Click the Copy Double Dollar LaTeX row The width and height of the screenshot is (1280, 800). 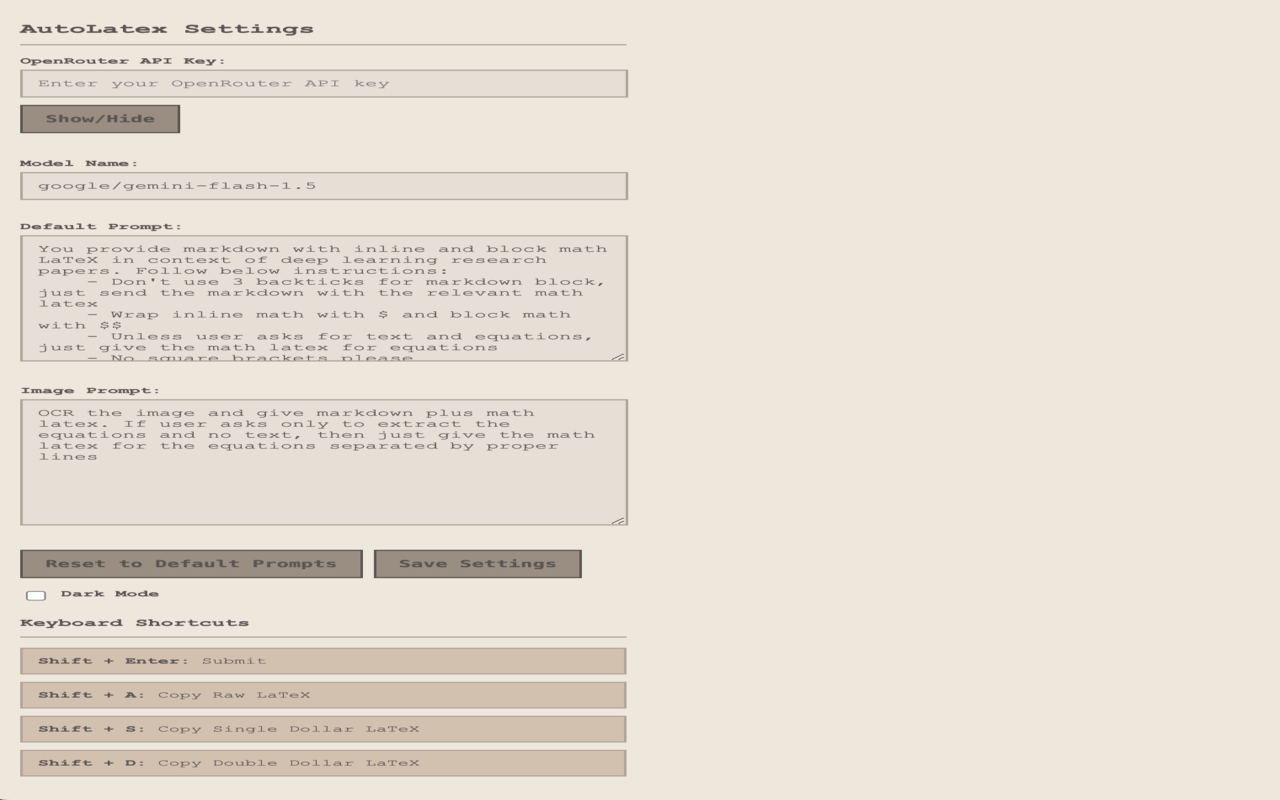(322, 762)
